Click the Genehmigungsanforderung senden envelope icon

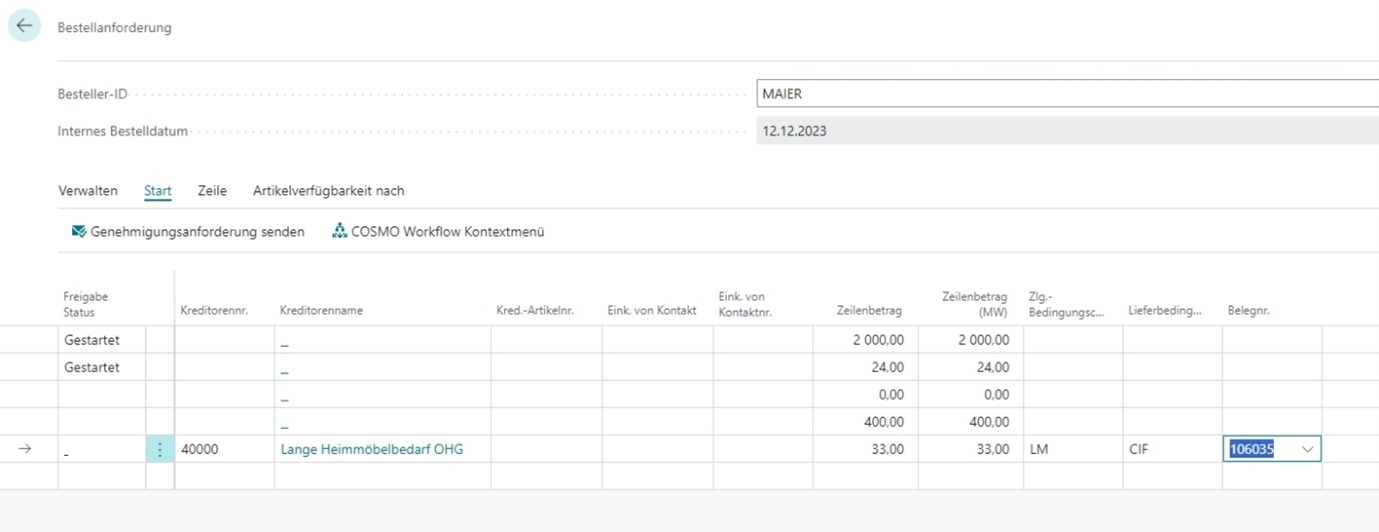(79, 231)
